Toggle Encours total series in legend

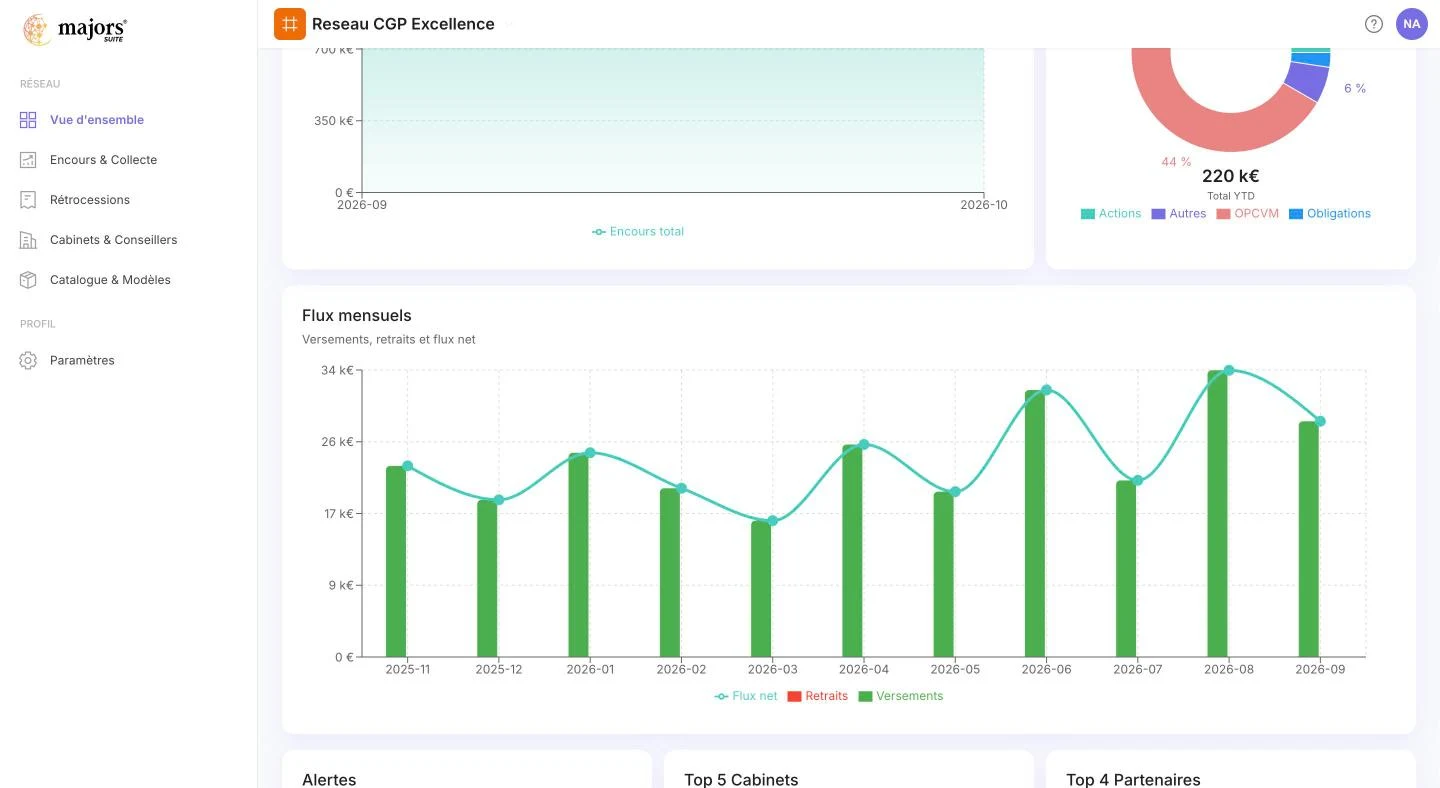[x=638, y=232]
